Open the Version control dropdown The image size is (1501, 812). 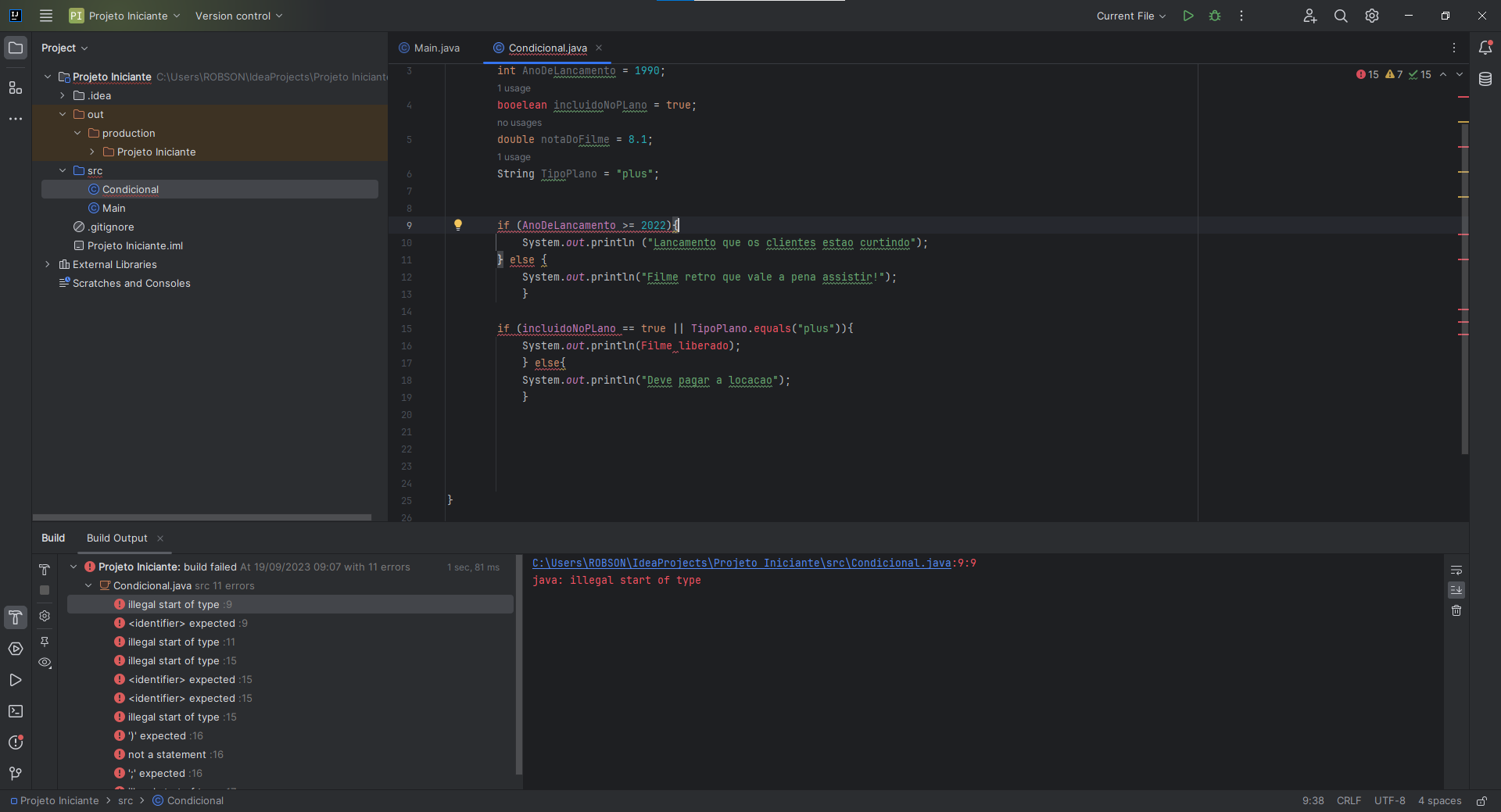pyautogui.click(x=238, y=16)
